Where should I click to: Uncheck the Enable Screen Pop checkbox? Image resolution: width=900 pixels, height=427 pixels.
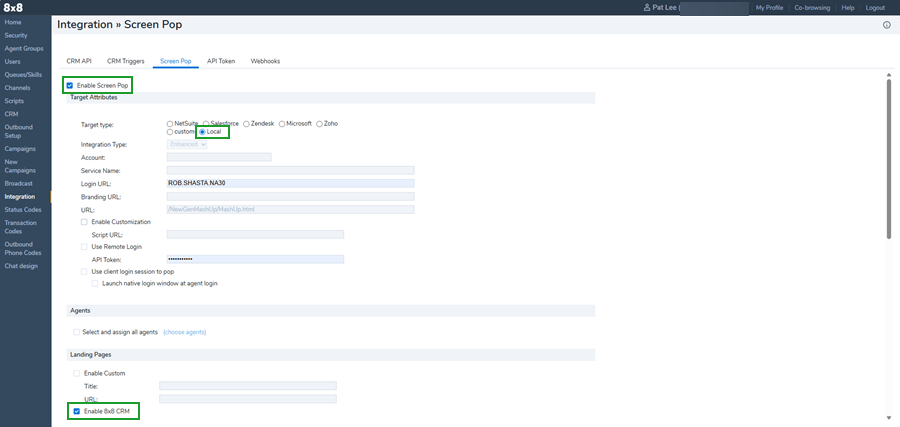tap(70, 86)
